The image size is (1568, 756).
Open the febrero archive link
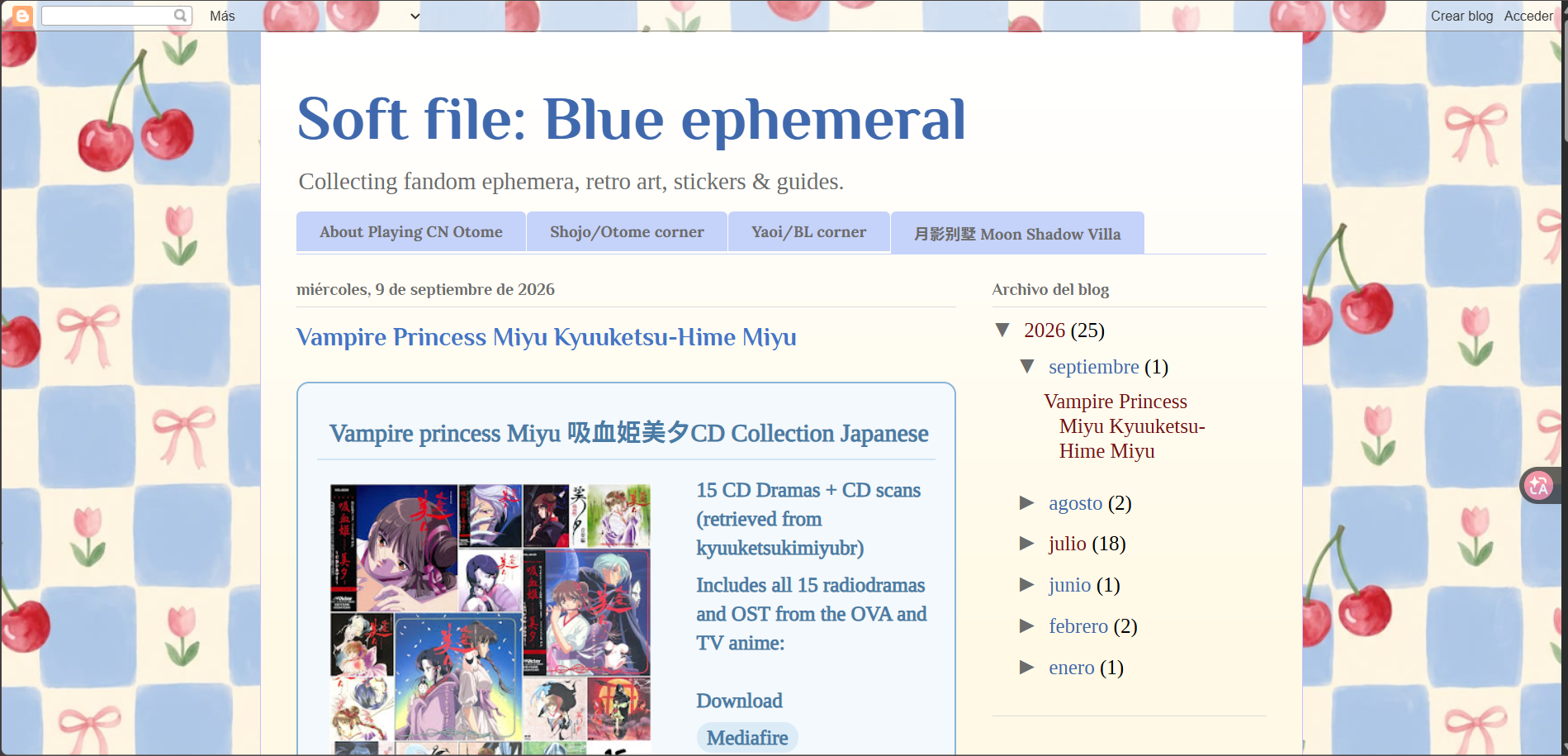click(x=1078, y=626)
